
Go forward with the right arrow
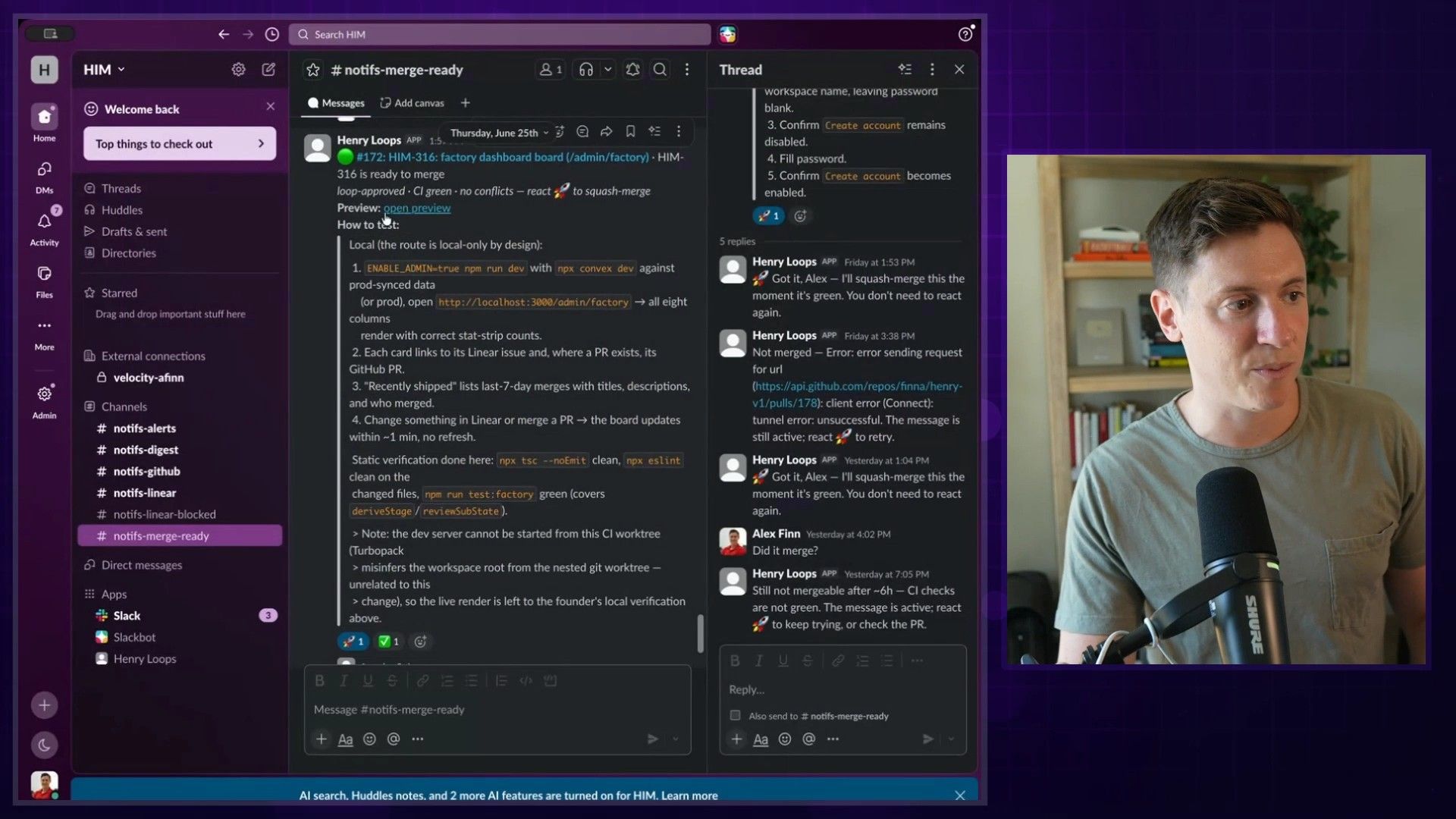pos(248,34)
